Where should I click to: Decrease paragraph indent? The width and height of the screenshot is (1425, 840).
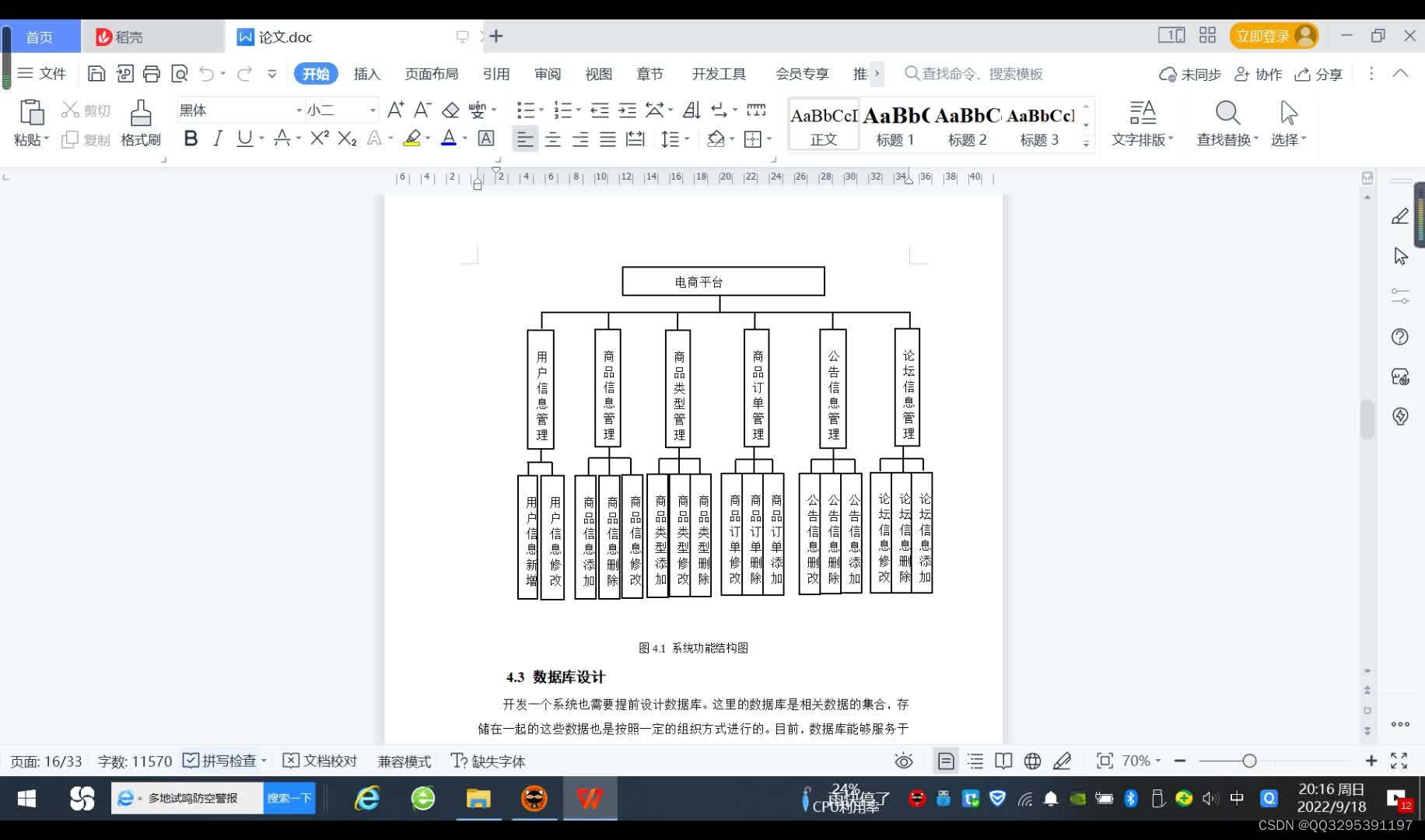[600, 110]
